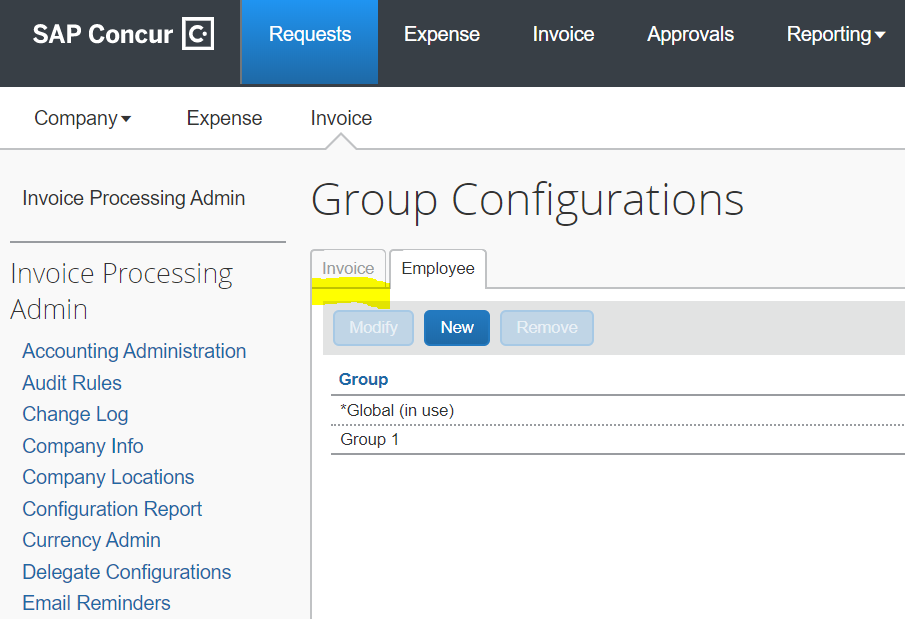Open Invoice in the dark top navigation bar
Image resolution: width=905 pixels, height=619 pixels.
pos(563,34)
